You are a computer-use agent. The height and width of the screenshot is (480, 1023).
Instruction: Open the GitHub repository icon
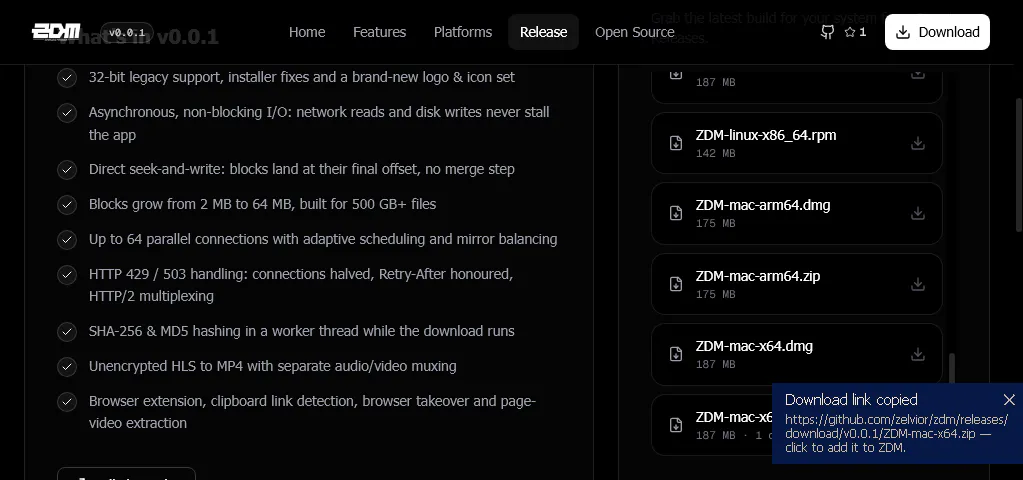(827, 32)
